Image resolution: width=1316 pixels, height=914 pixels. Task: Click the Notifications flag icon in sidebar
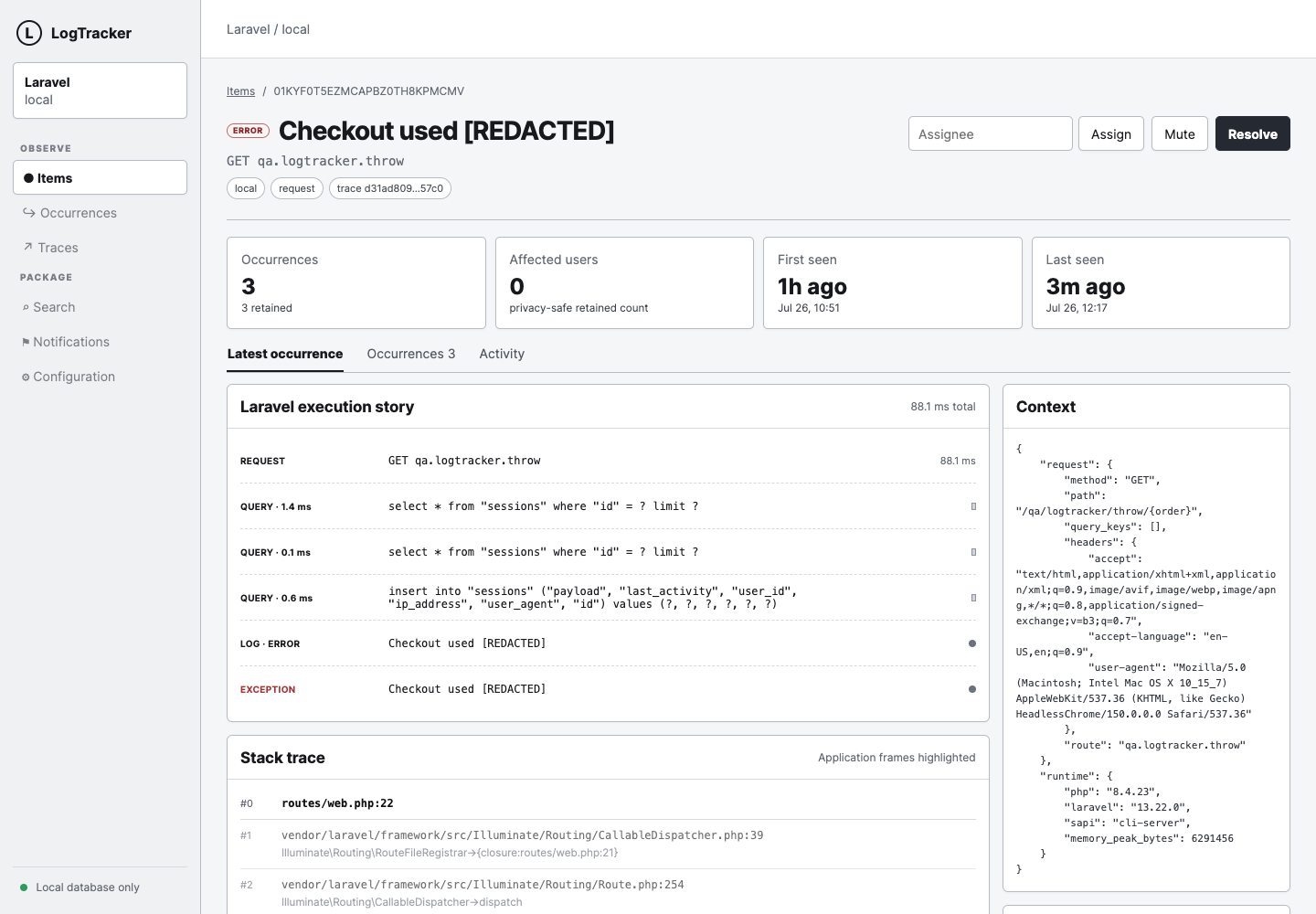pyautogui.click(x=26, y=343)
